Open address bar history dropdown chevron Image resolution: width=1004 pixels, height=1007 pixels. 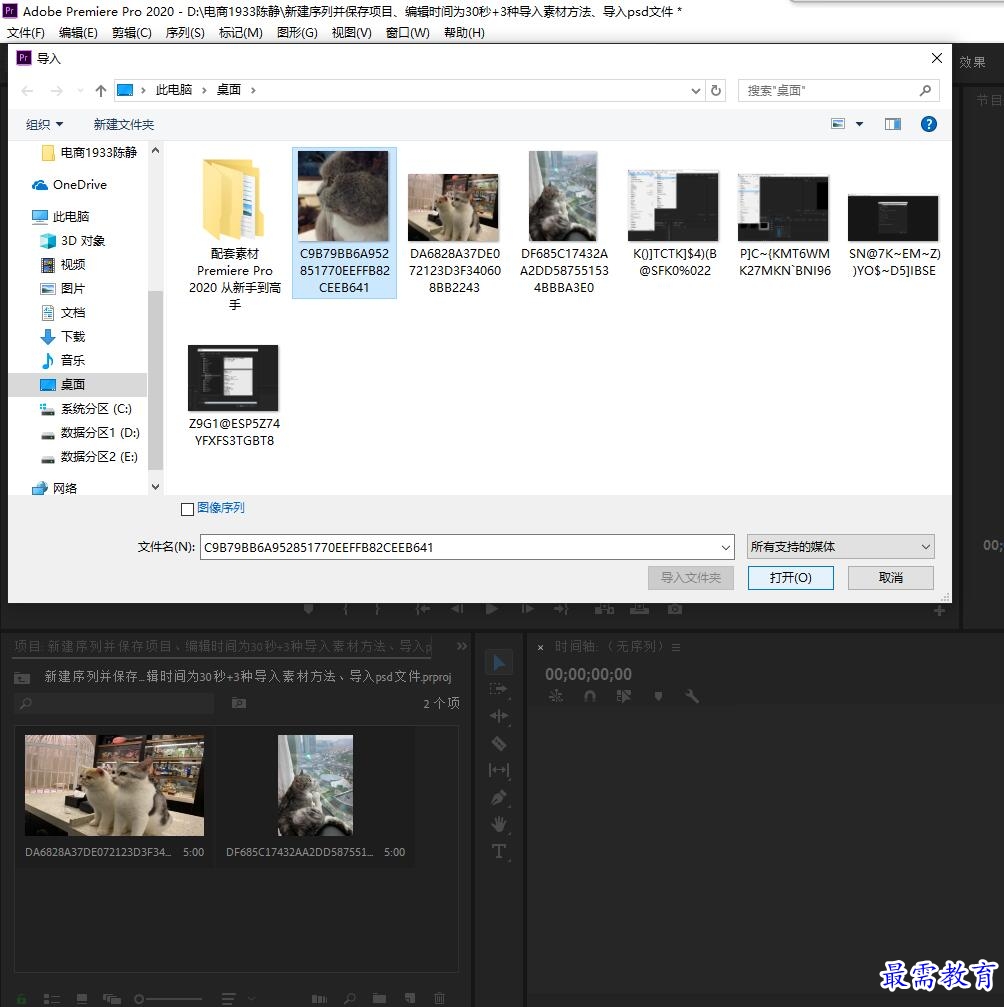pos(696,91)
